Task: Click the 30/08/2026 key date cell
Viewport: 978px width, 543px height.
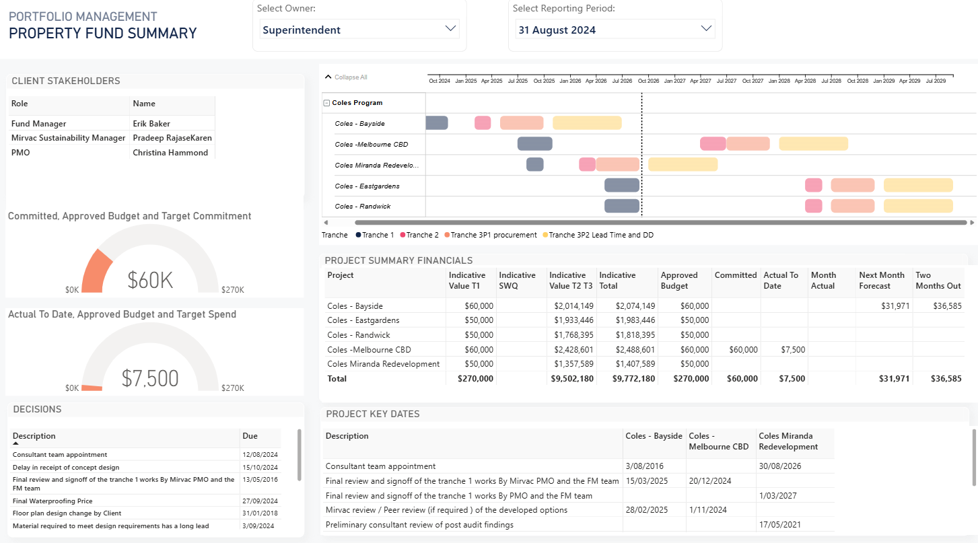Action: (x=780, y=466)
